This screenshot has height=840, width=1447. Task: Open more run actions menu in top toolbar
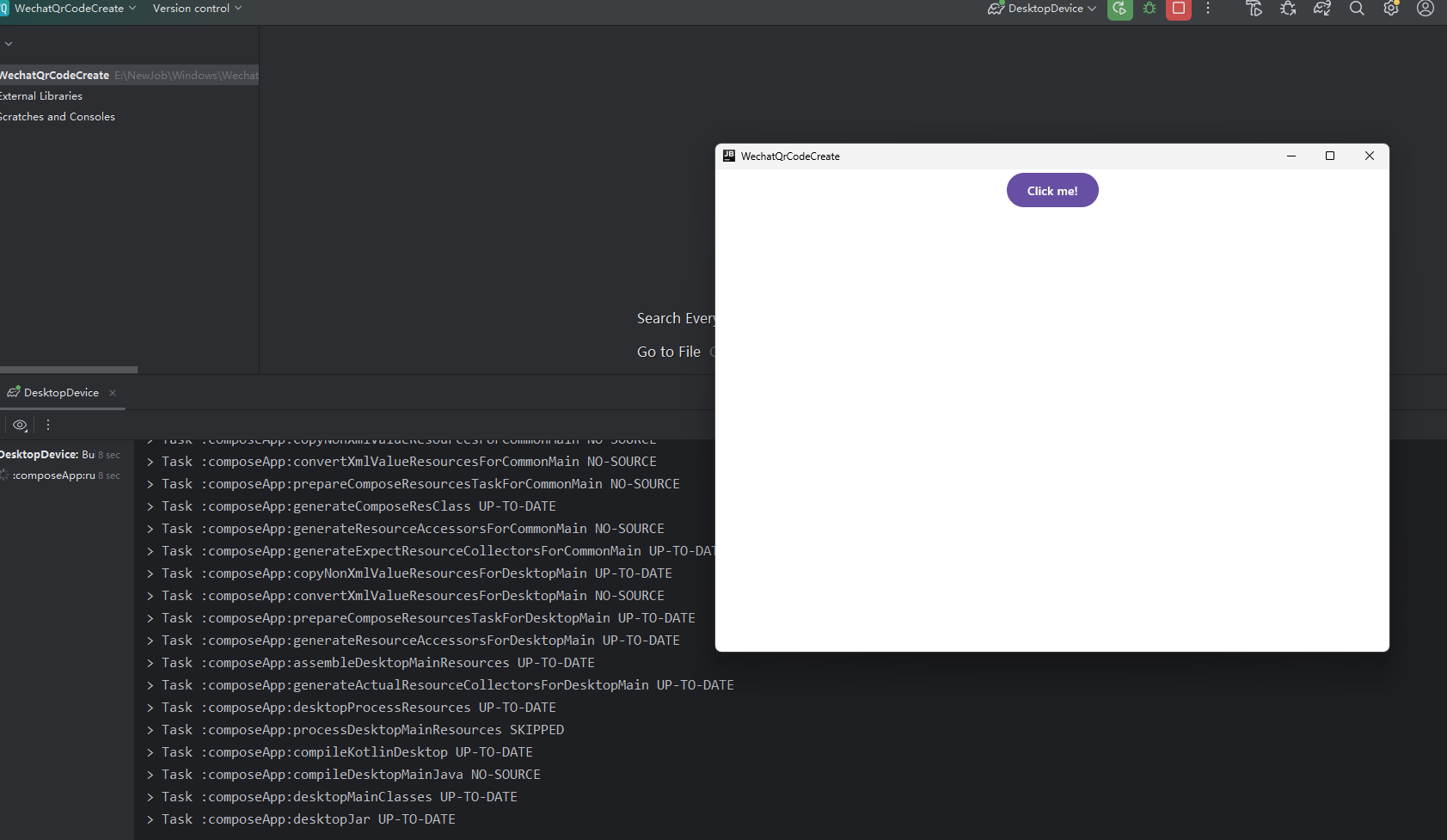[x=1208, y=9]
